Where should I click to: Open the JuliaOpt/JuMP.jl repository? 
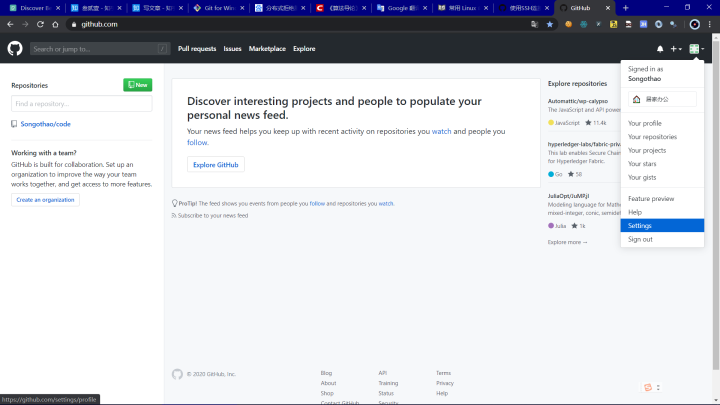(568, 196)
